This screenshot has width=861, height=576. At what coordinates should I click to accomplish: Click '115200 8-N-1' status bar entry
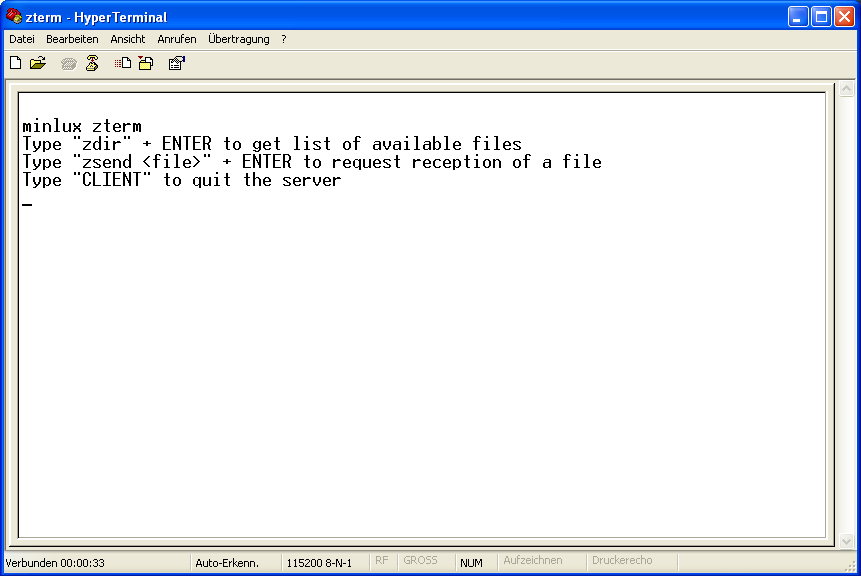tap(319, 563)
